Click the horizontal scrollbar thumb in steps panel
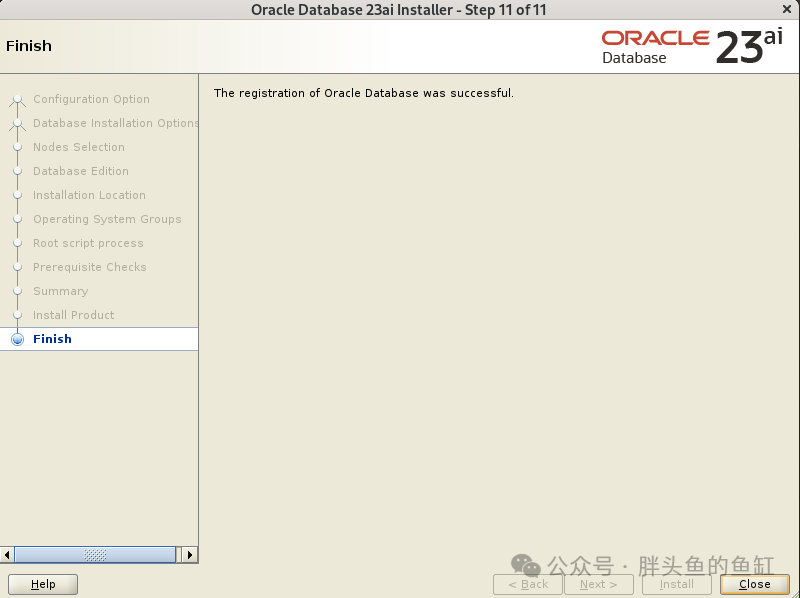800x598 pixels. (95, 555)
